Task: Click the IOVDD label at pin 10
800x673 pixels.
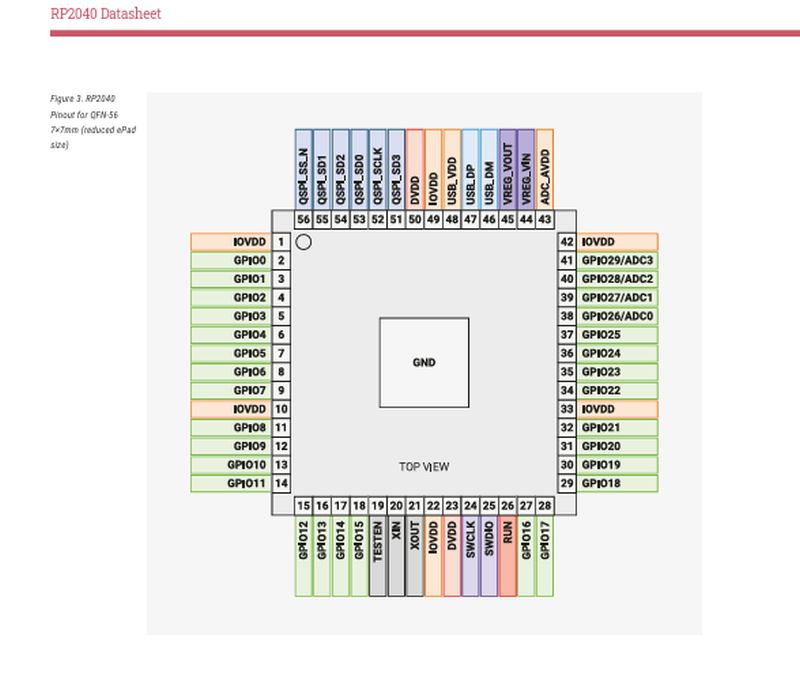Action: (x=231, y=409)
